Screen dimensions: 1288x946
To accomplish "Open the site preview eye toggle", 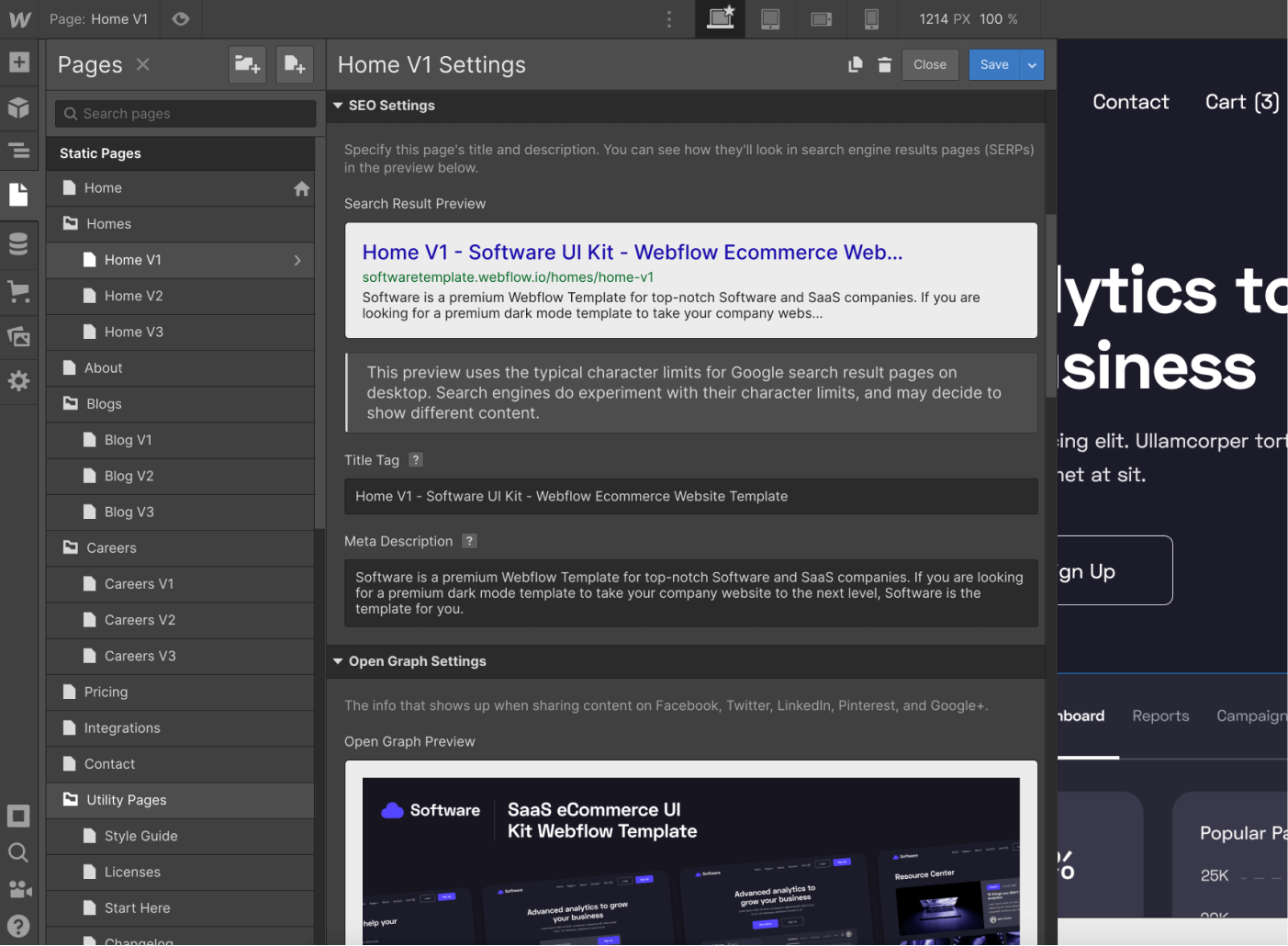I will pos(180,18).
